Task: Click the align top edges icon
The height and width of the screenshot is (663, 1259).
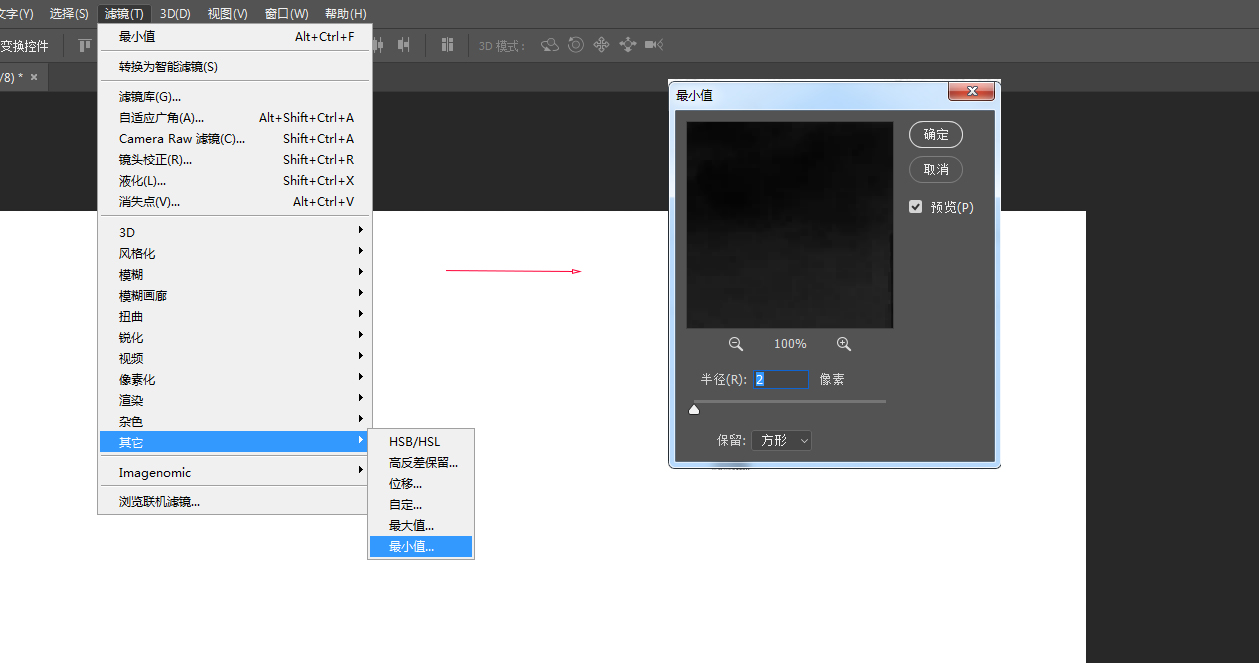Action: tap(85, 45)
